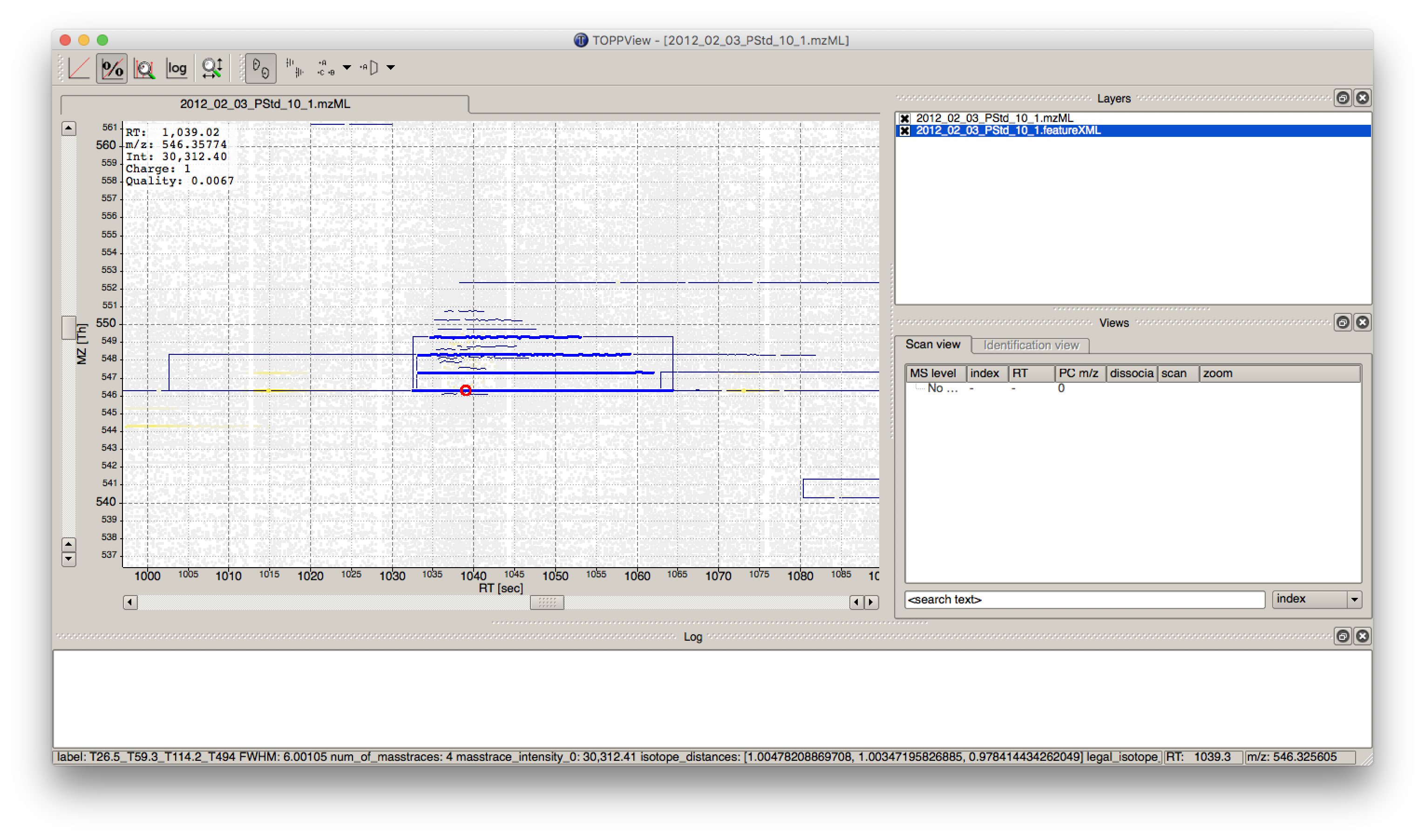Focus the search text input field
The image size is (1425, 840).
click(1085, 599)
